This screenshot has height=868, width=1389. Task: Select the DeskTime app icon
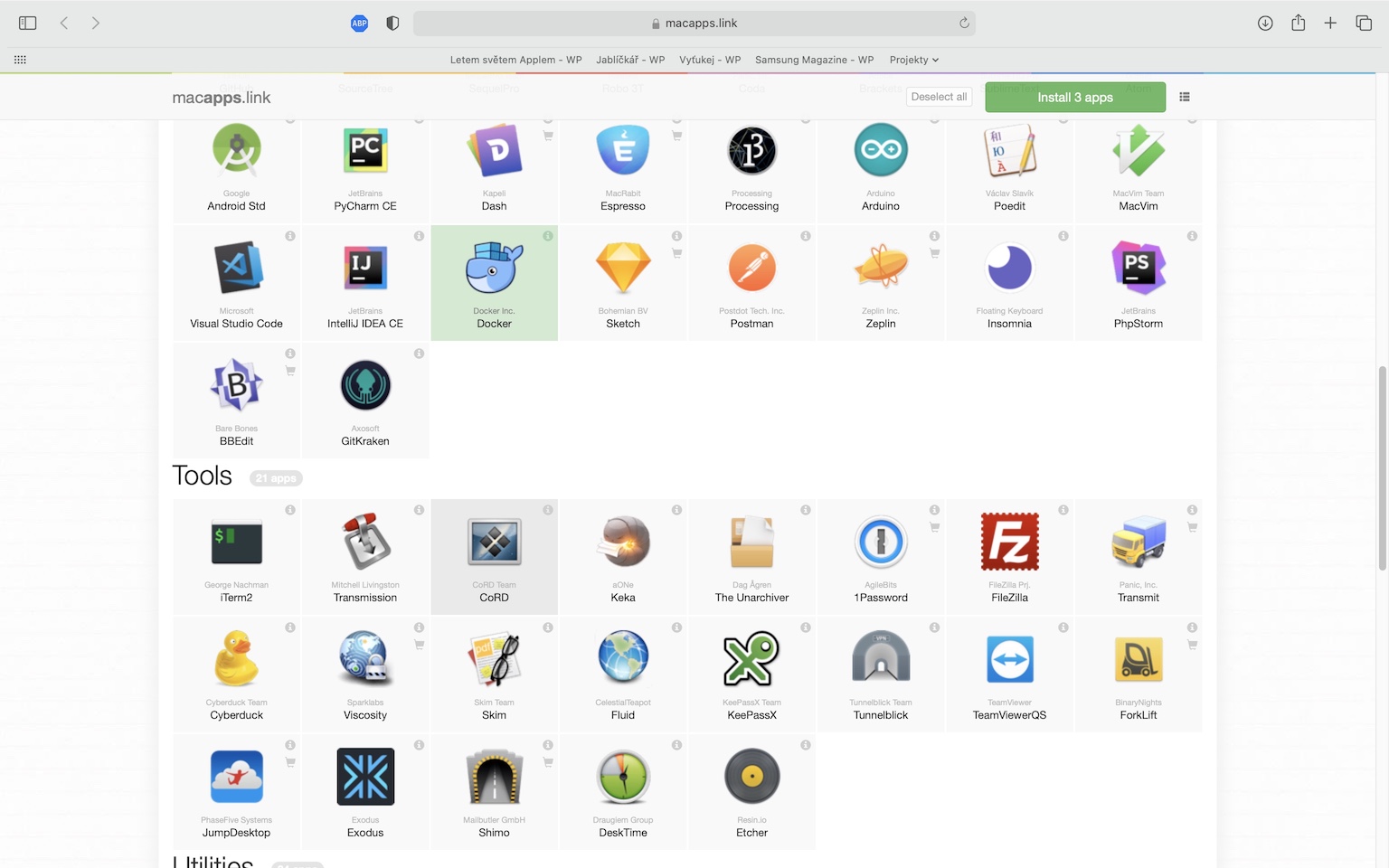coord(623,777)
